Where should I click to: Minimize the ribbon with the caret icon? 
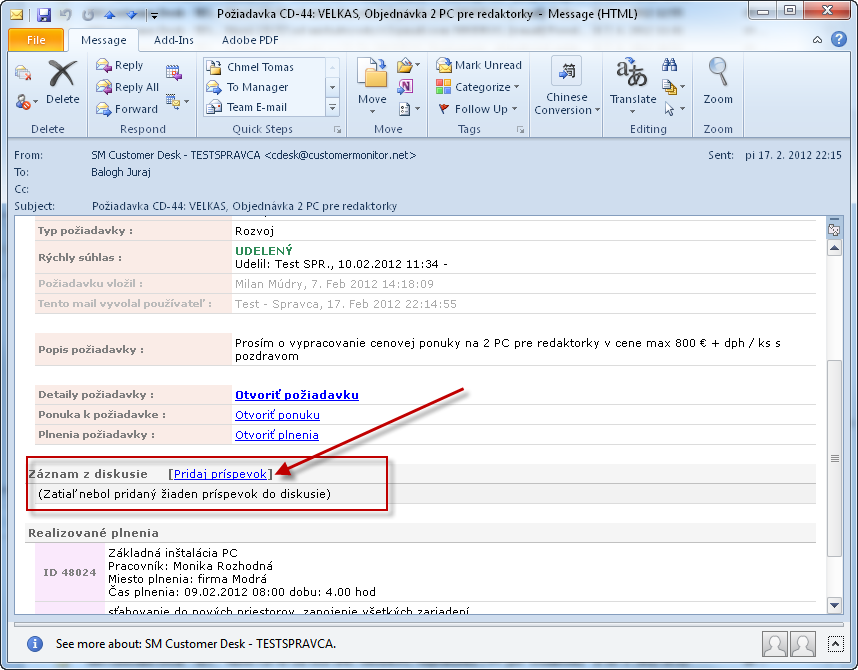[818, 39]
